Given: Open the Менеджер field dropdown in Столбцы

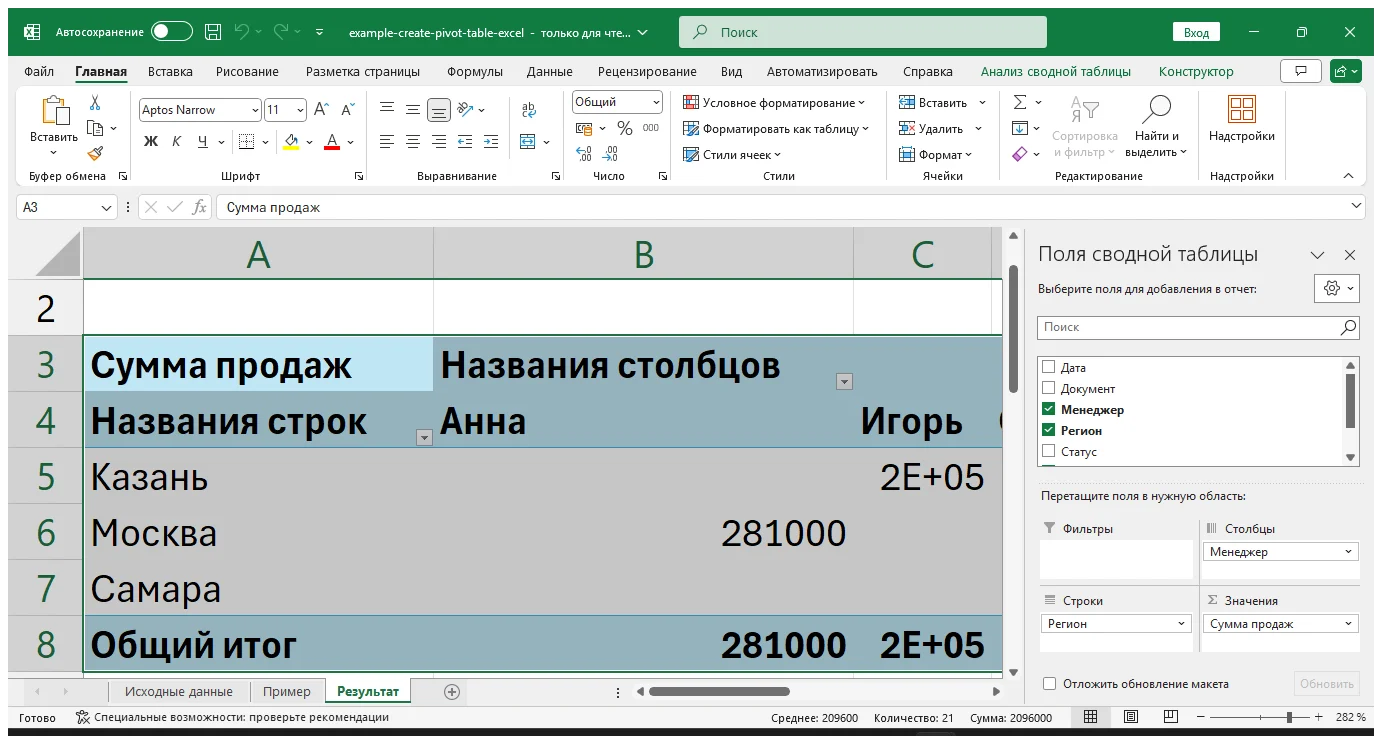Looking at the screenshot, I should point(1348,552).
